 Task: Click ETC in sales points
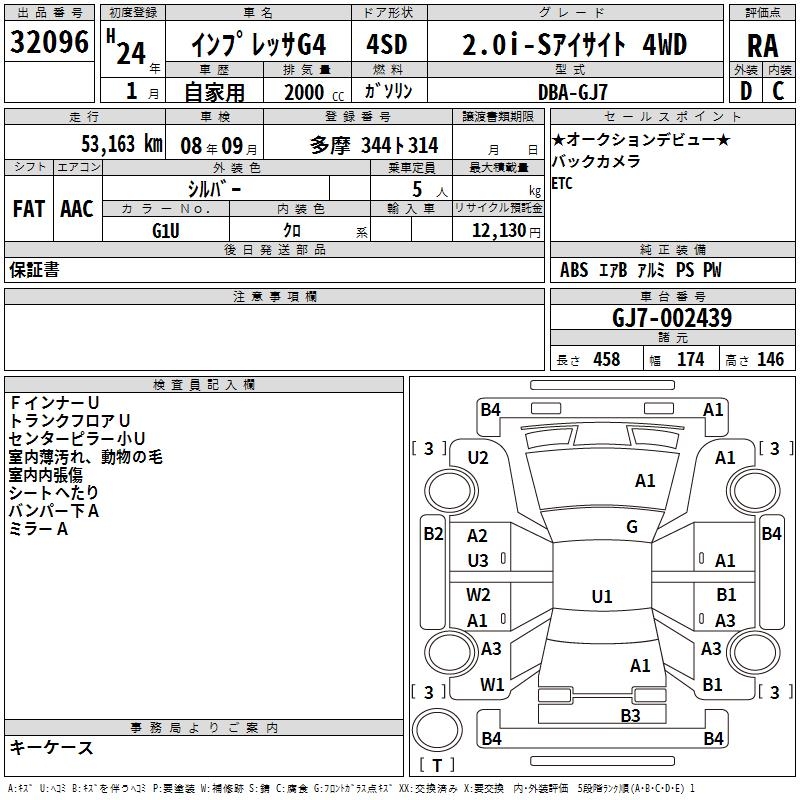[562, 183]
